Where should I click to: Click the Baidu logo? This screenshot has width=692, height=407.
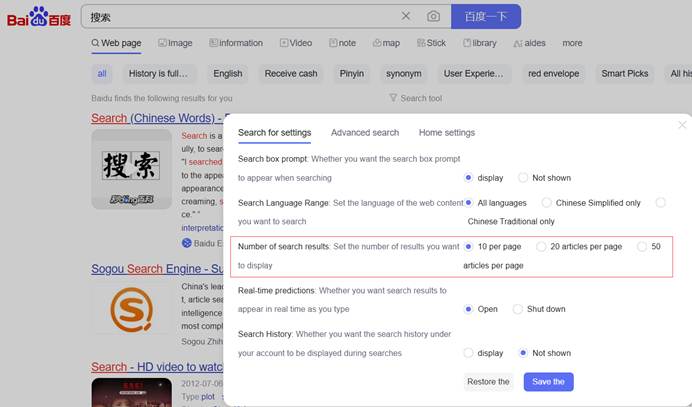pyautogui.click(x=40, y=16)
